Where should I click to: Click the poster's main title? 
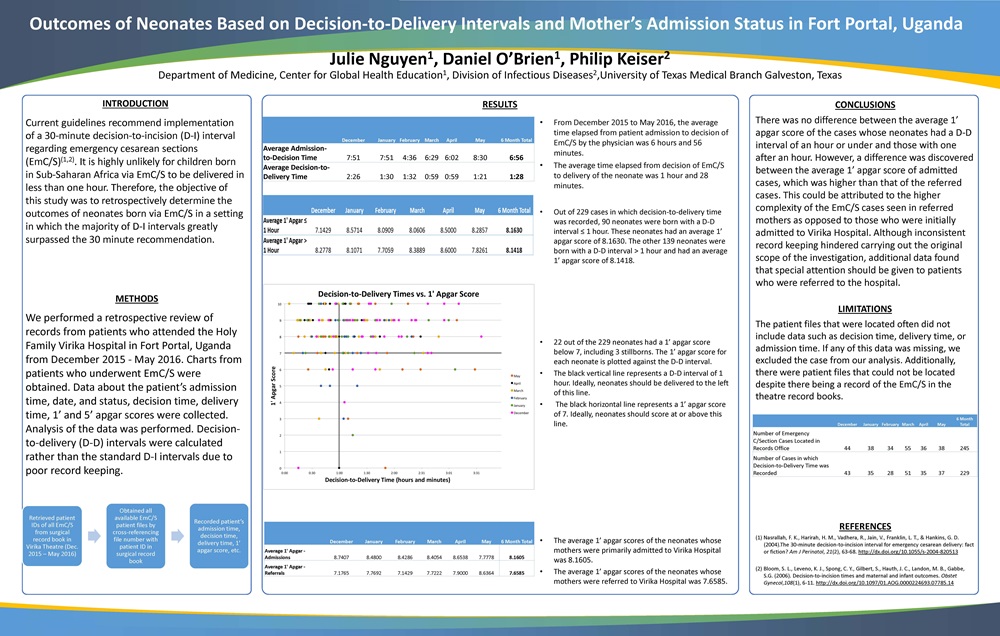click(x=499, y=23)
